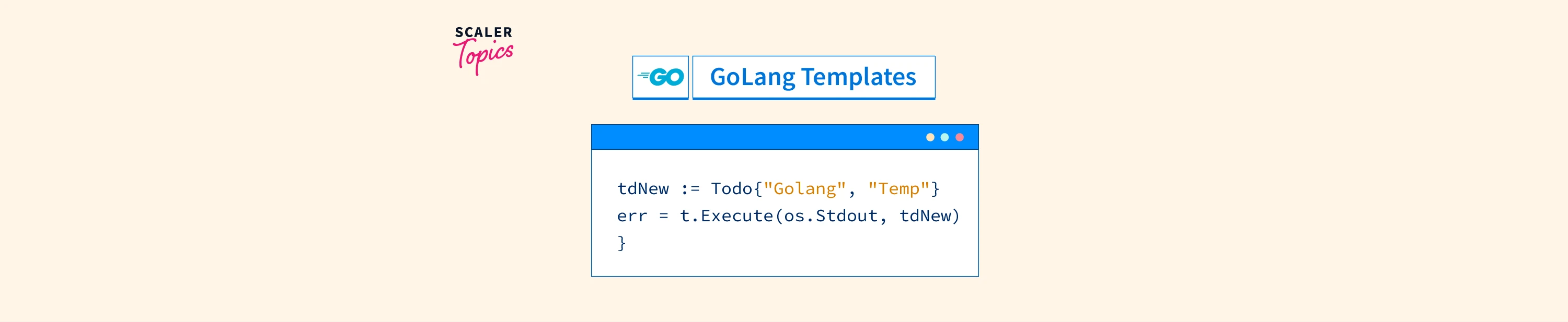The height and width of the screenshot is (322, 1568).
Task: Click the err variable in code
Action: tap(632, 216)
